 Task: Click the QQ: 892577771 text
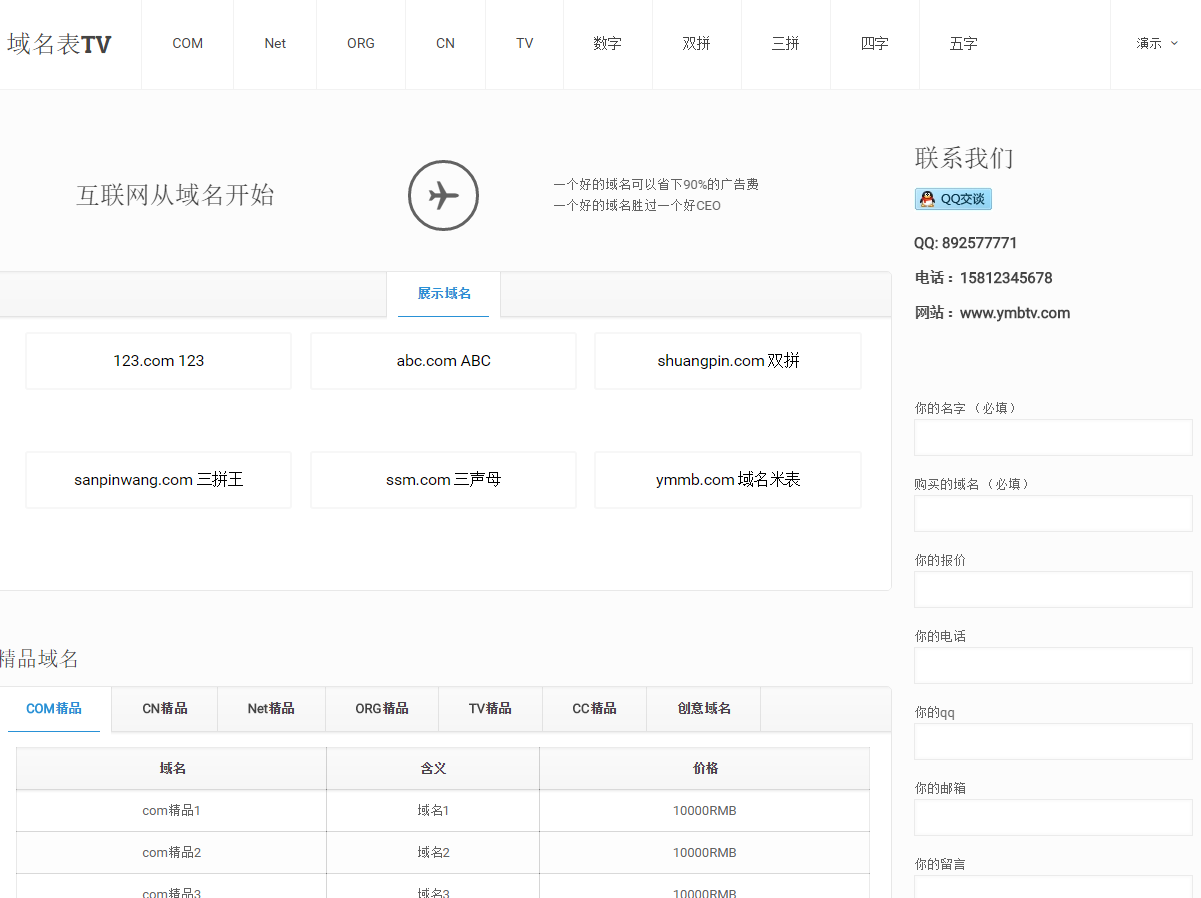pyautogui.click(x=966, y=243)
